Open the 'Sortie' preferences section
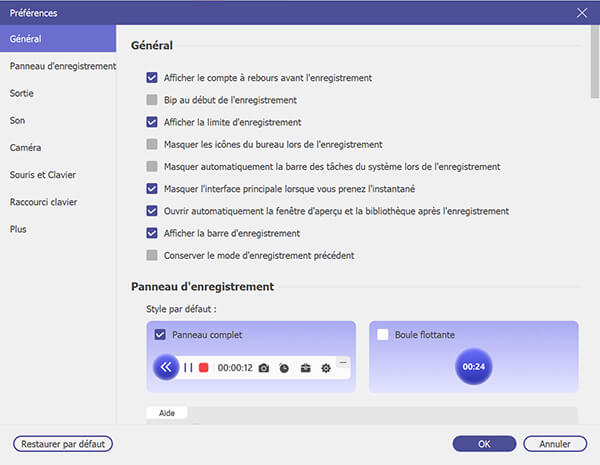 [23, 92]
